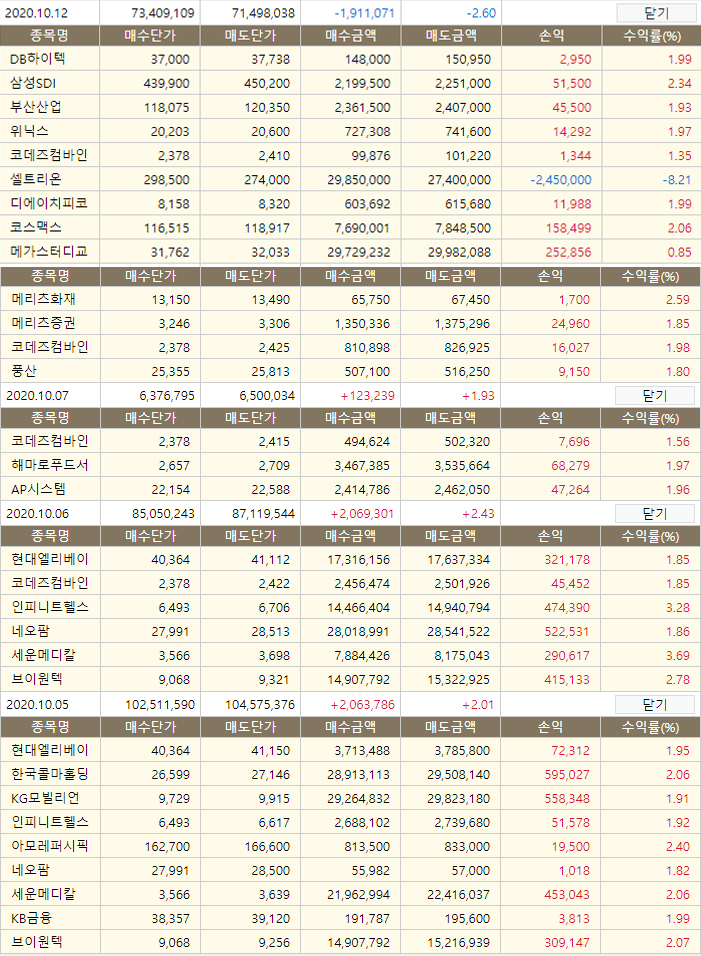
Task: Click the 메리츠화재 stock name
Action: (x=43, y=299)
